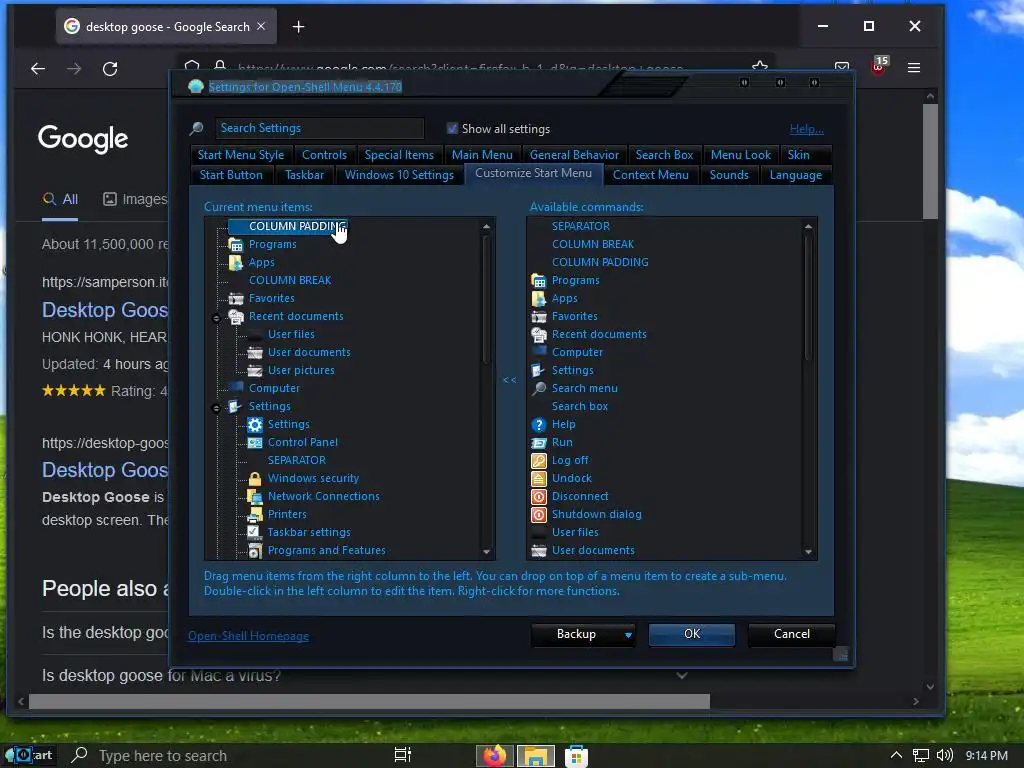Open the Windows 10 Settings tab

[x=399, y=175]
